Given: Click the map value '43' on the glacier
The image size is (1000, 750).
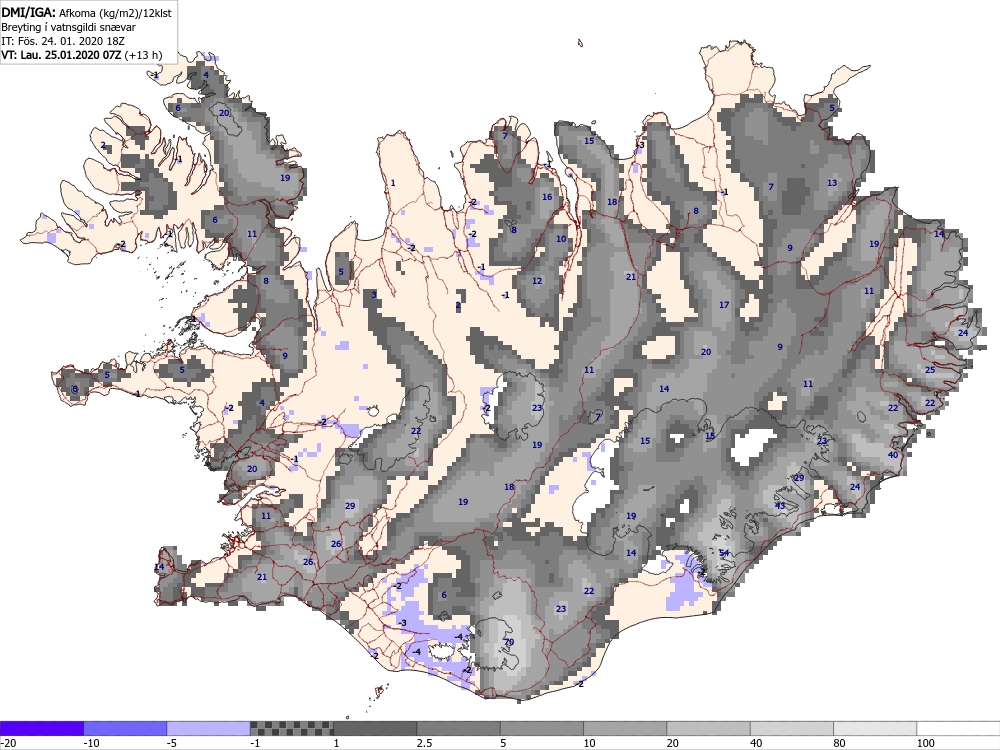Looking at the screenshot, I should click(780, 505).
